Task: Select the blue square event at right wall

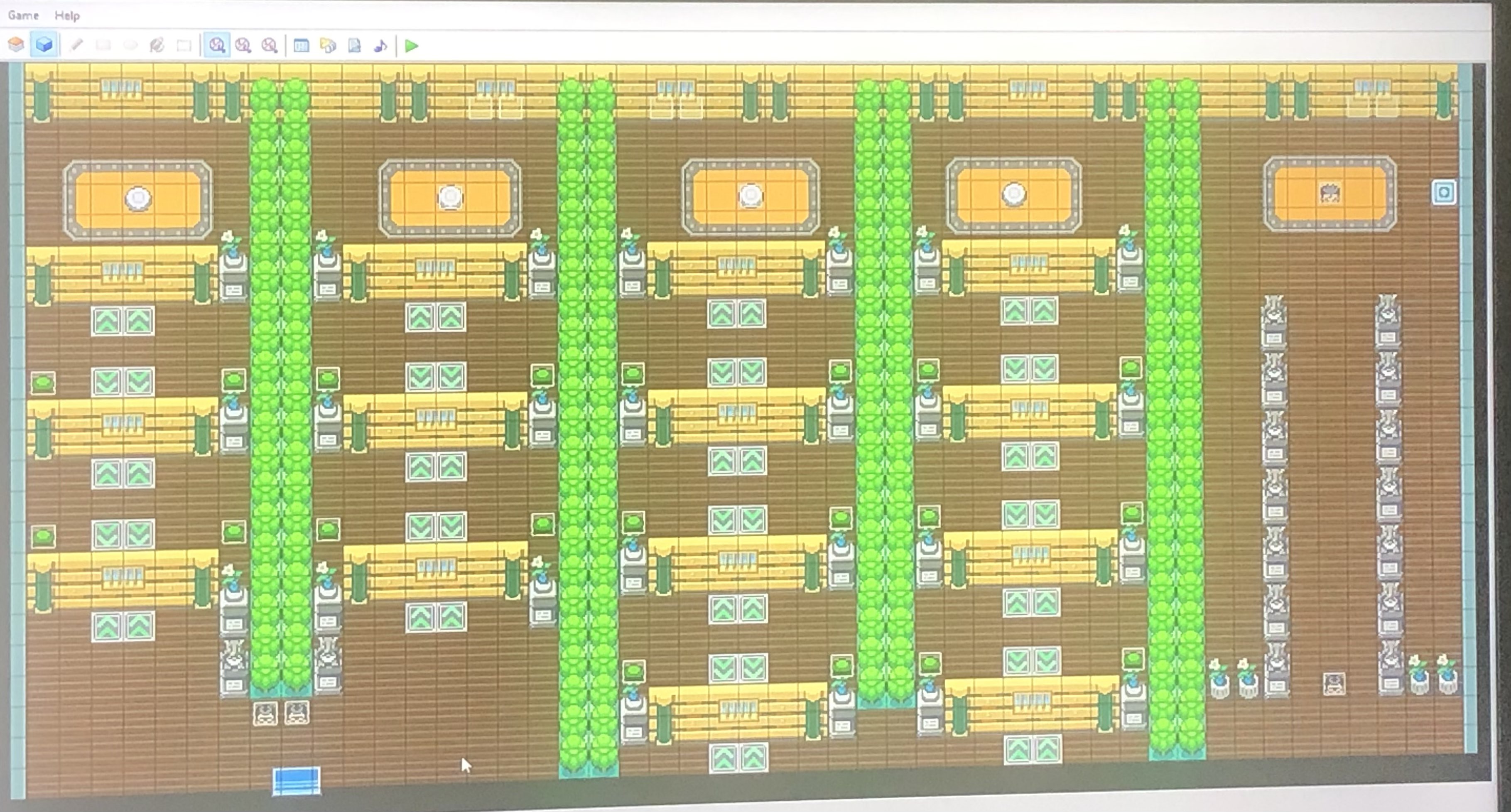Action: (1444, 192)
